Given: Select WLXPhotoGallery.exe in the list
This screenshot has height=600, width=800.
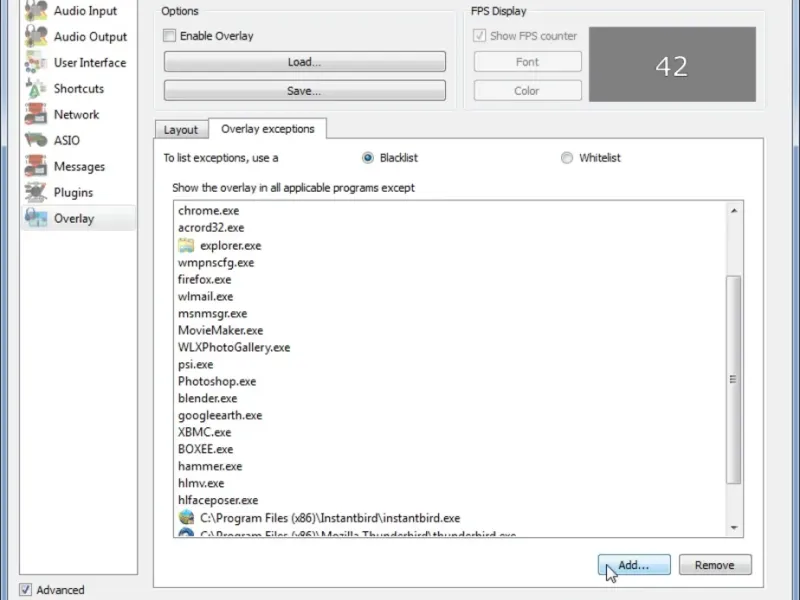Looking at the screenshot, I should pos(234,347).
